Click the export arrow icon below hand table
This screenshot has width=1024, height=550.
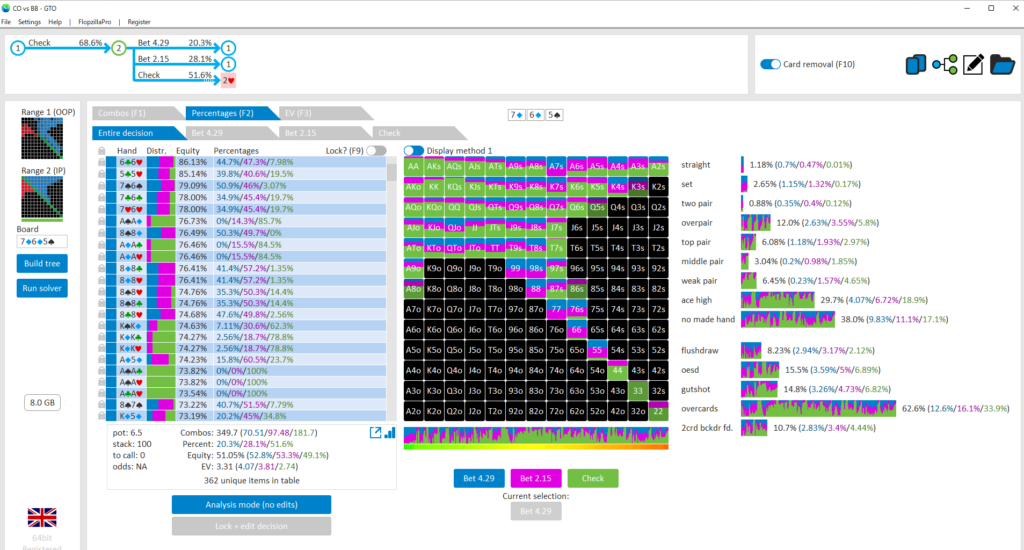[375, 433]
